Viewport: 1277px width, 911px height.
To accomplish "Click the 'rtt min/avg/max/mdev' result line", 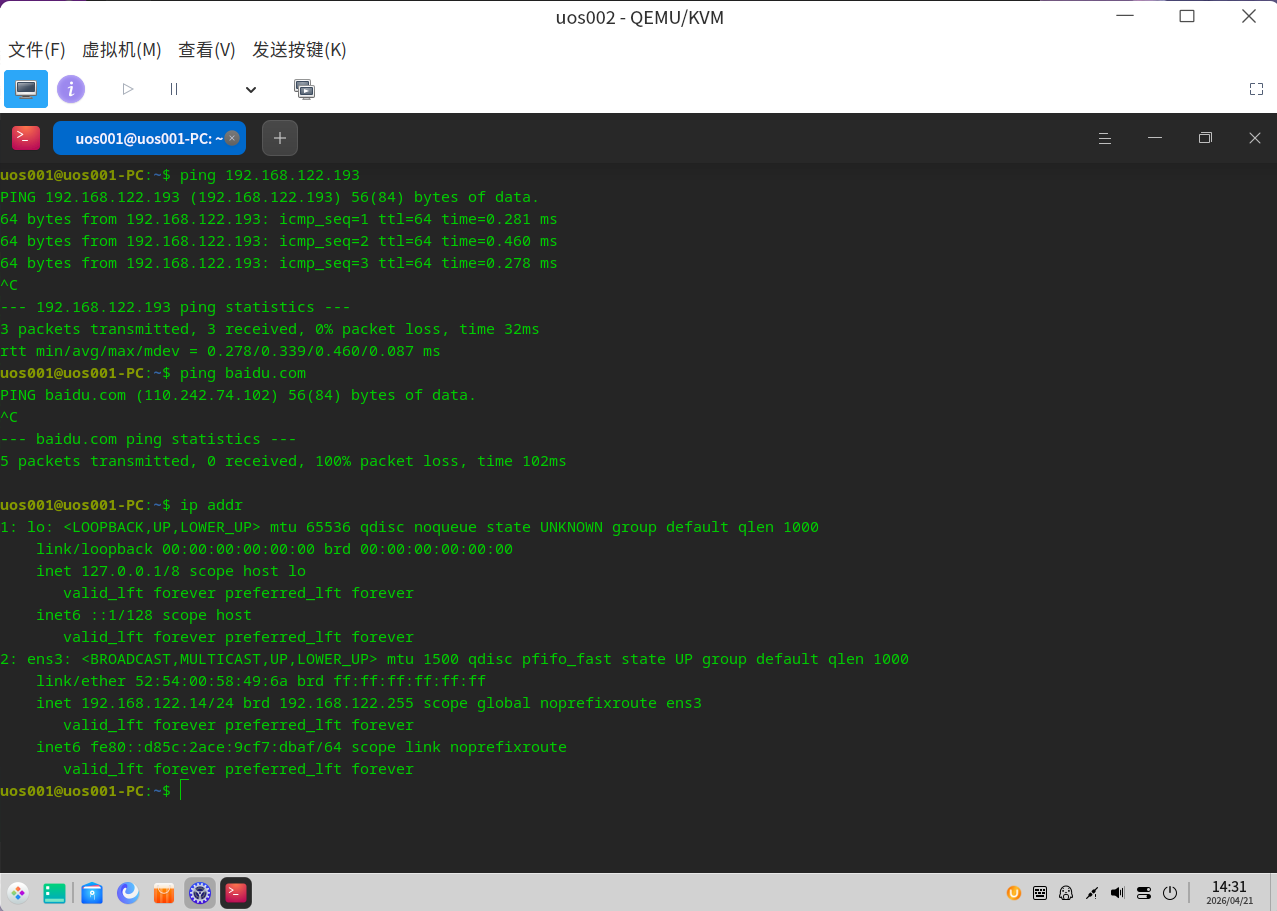I will [220, 351].
